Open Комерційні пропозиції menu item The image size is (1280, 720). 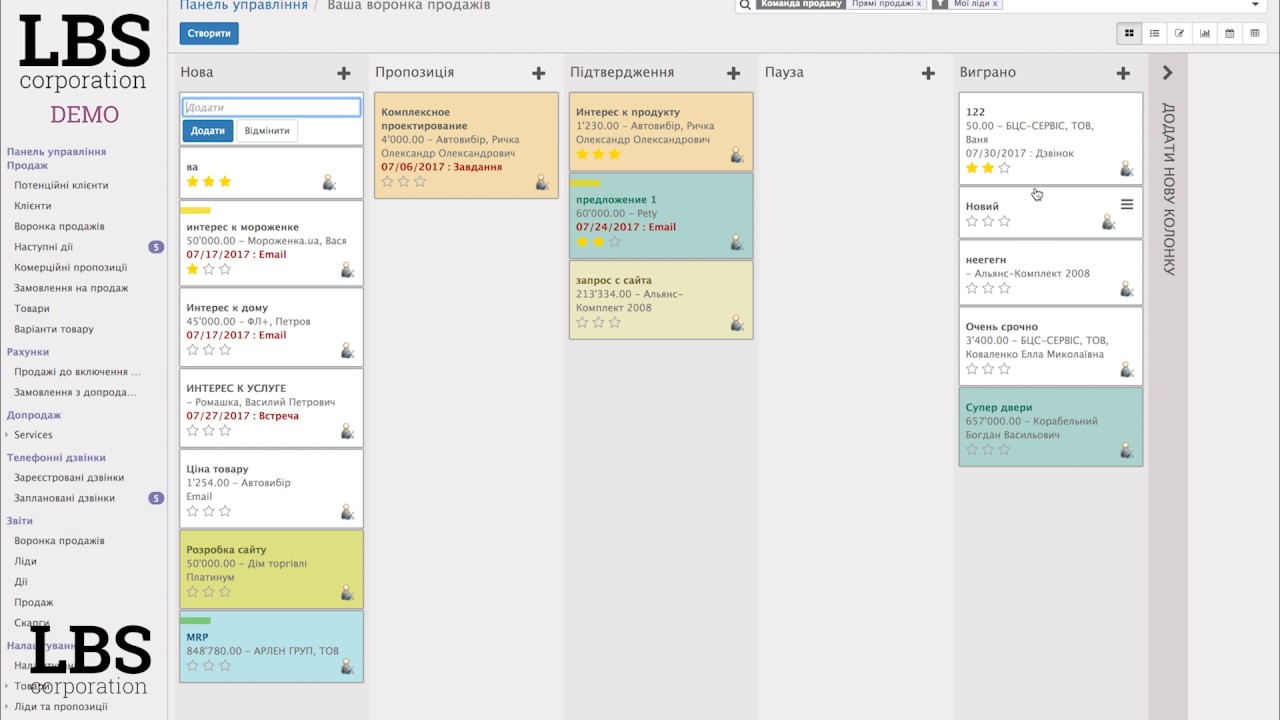pyautogui.click(x=71, y=268)
